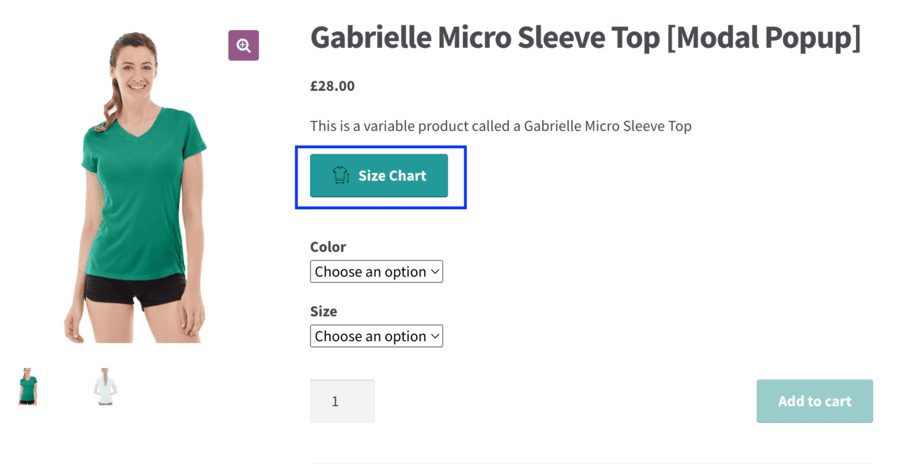The width and height of the screenshot is (900, 475).
Task: Click the Gabrielle Micro Sleeve Top title
Action: [x=585, y=38]
